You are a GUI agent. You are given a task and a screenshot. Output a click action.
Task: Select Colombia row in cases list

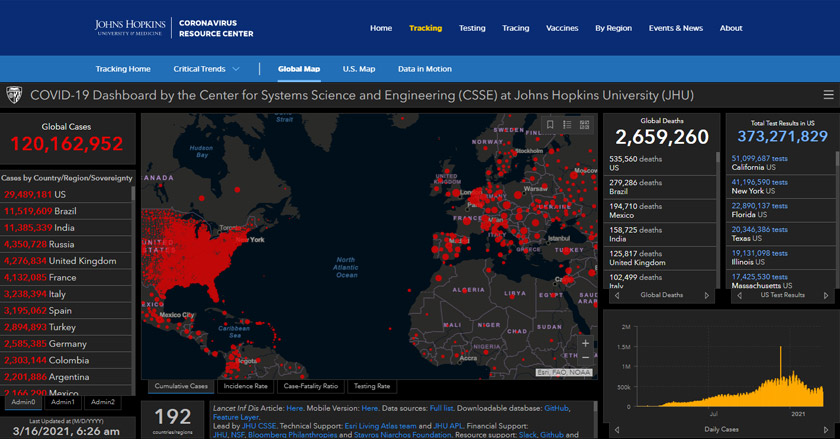(x=65, y=361)
